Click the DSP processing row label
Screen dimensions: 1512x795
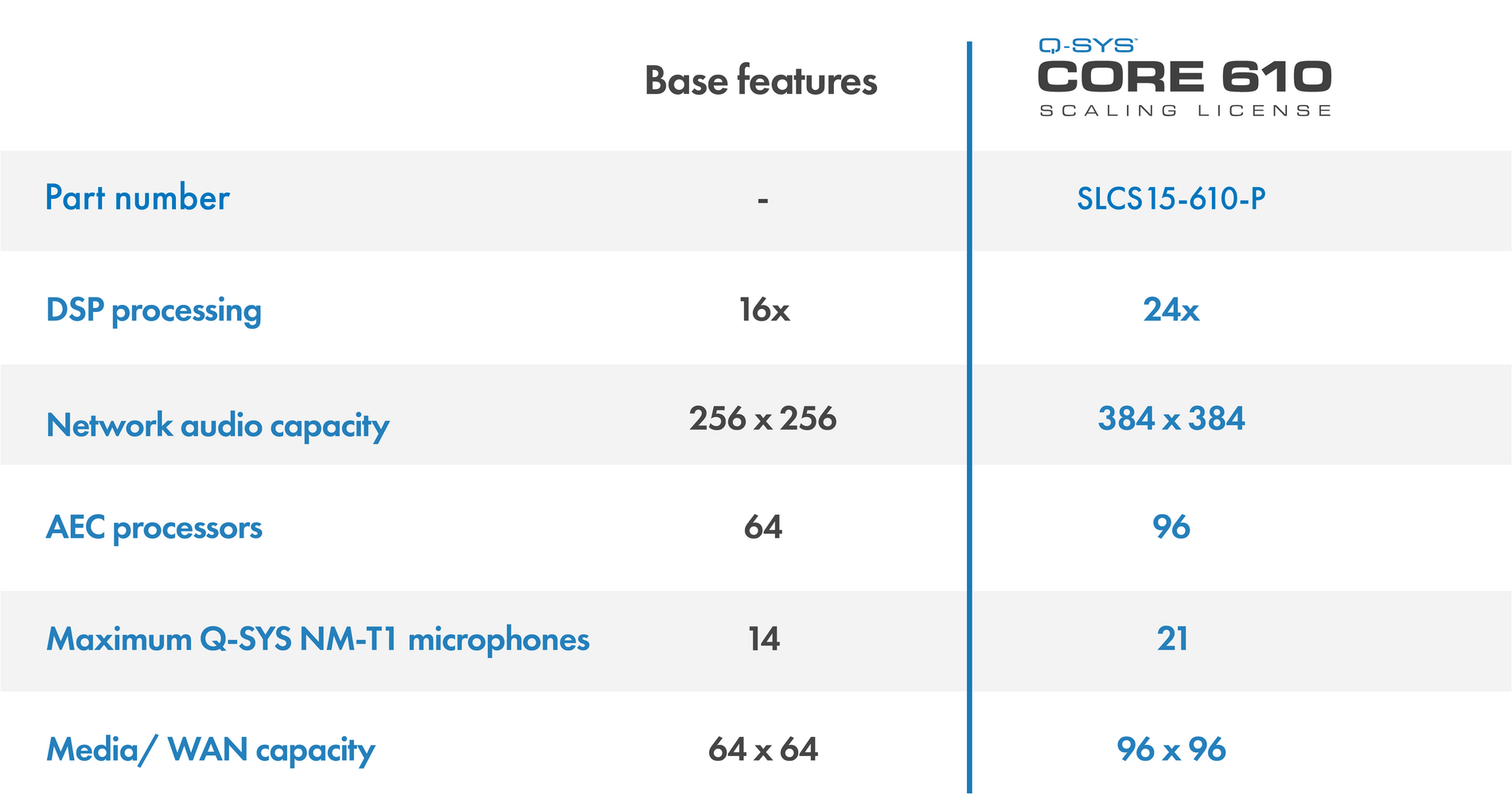pos(154,310)
